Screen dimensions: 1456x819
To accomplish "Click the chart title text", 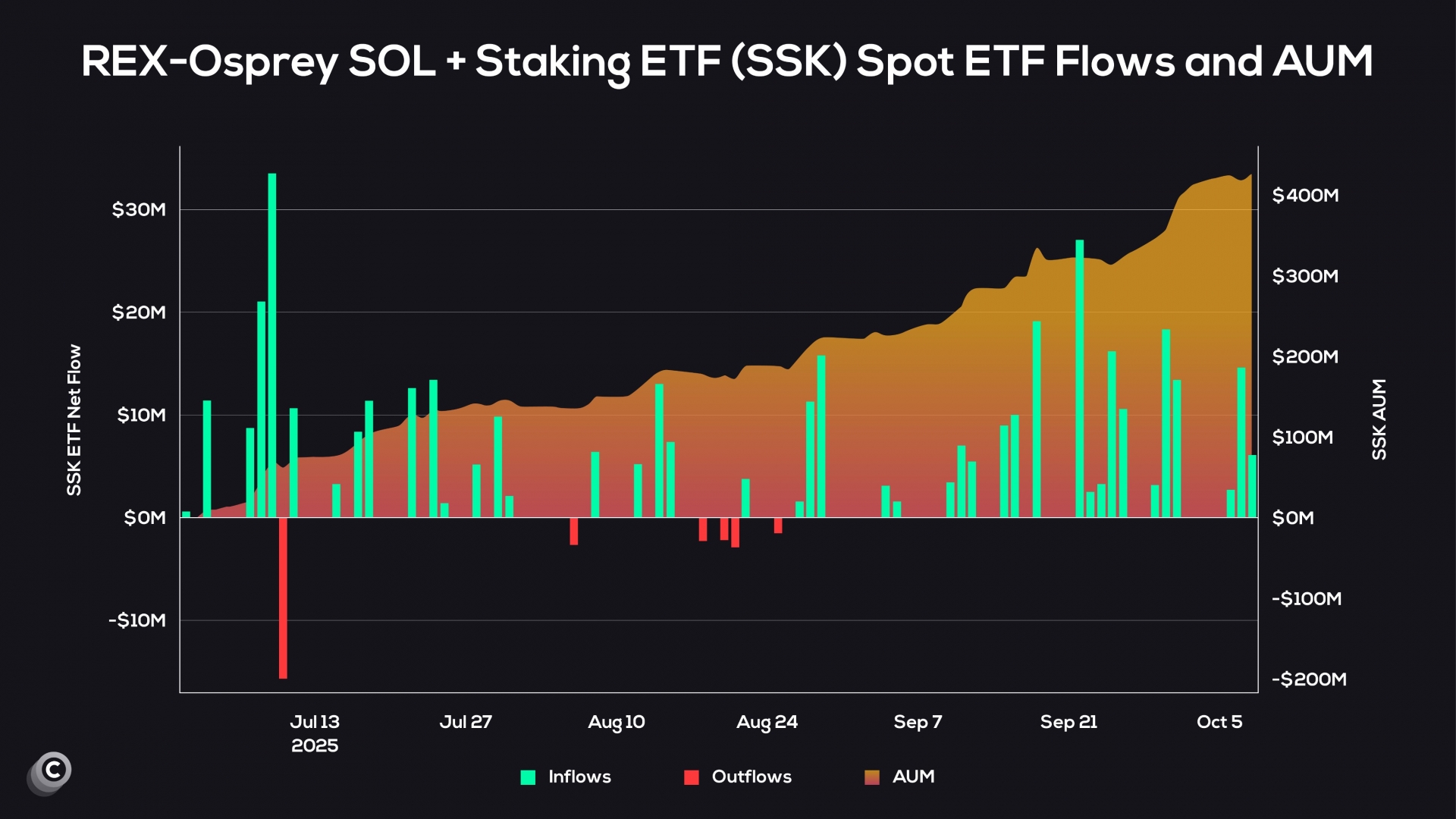I will tap(726, 61).
